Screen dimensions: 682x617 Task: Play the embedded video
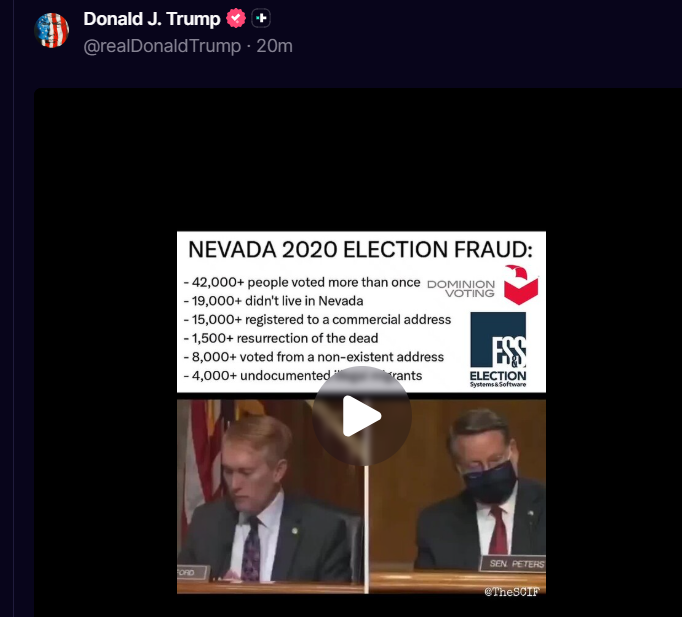pos(362,416)
